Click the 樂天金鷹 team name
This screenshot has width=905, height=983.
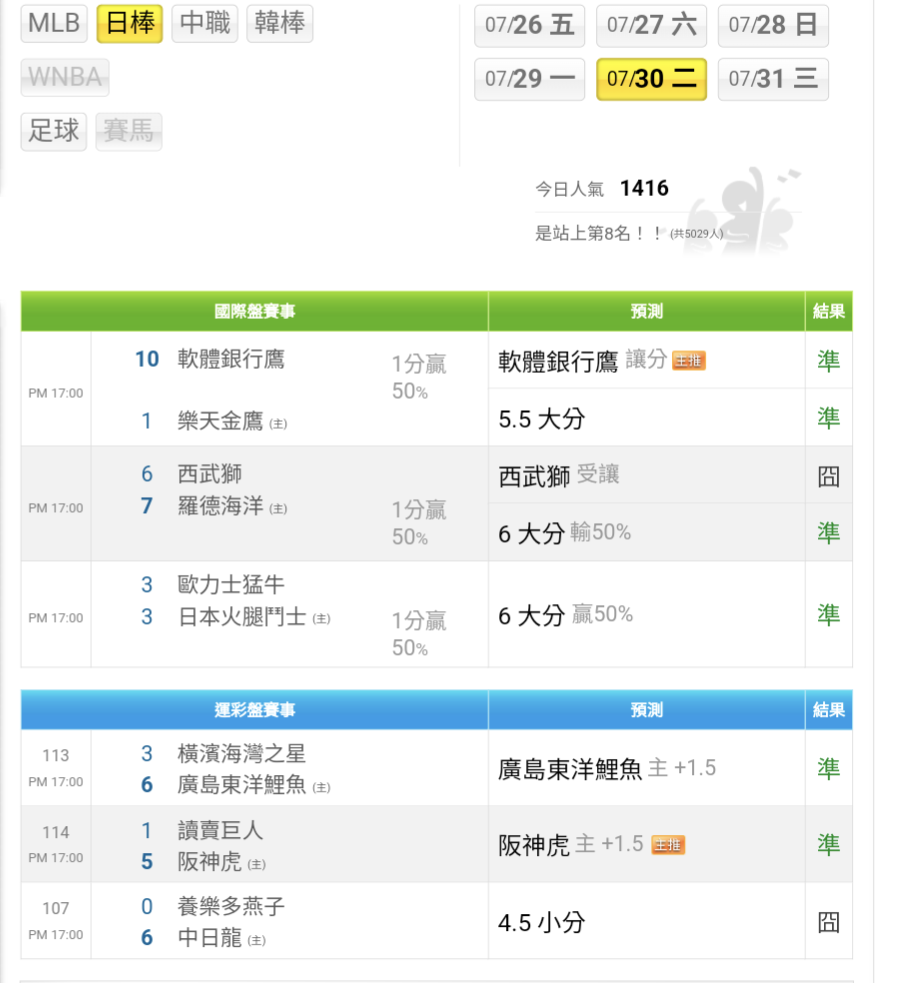coord(220,421)
